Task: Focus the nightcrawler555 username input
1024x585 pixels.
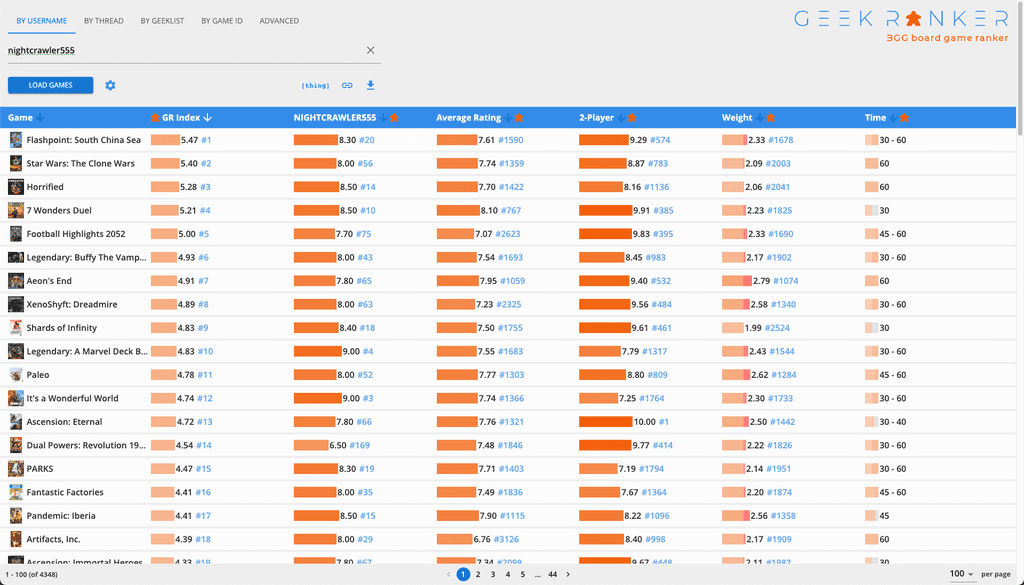Action: (x=183, y=50)
